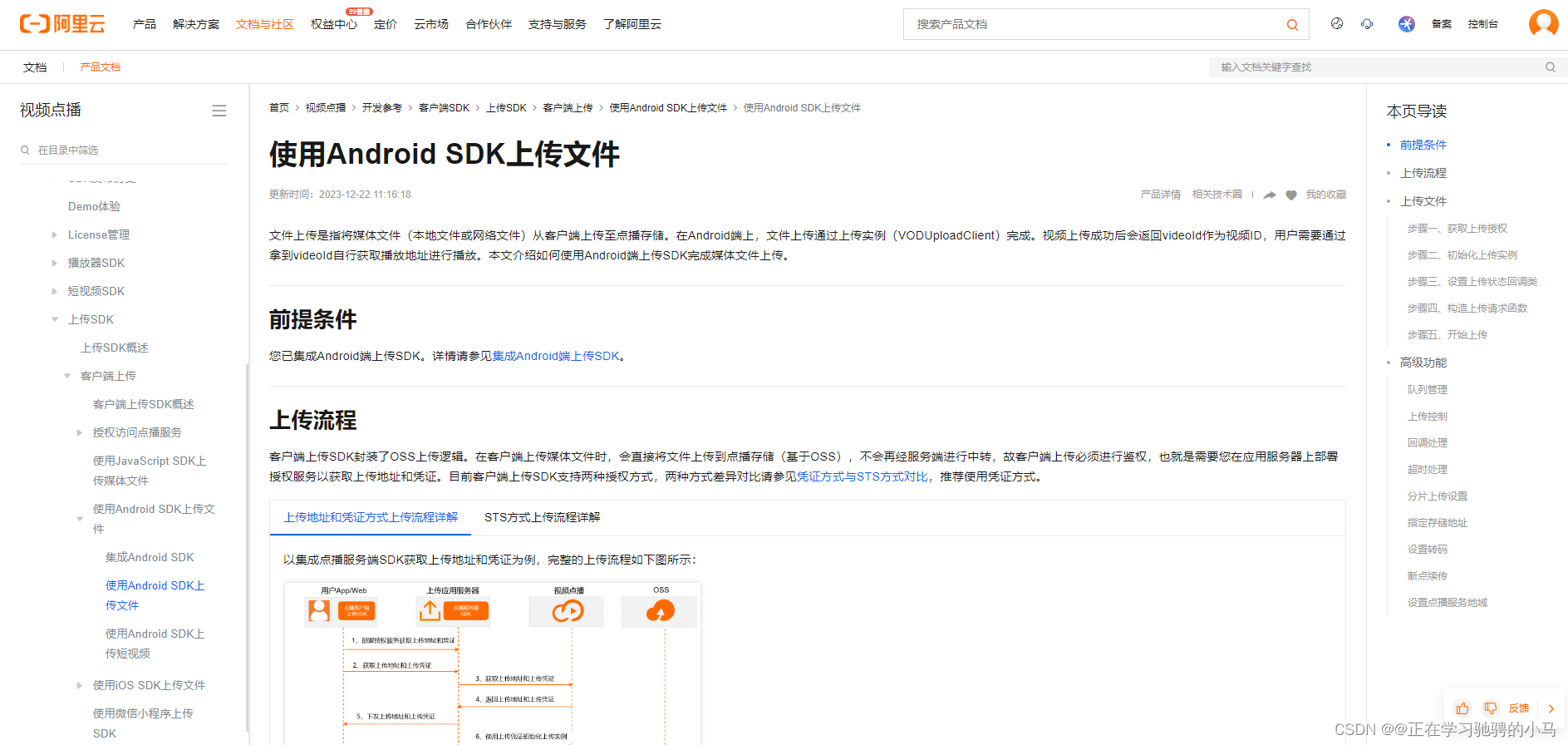The width and height of the screenshot is (1568, 745).
Task: Expand License管理 tree node
Action: click(x=55, y=235)
